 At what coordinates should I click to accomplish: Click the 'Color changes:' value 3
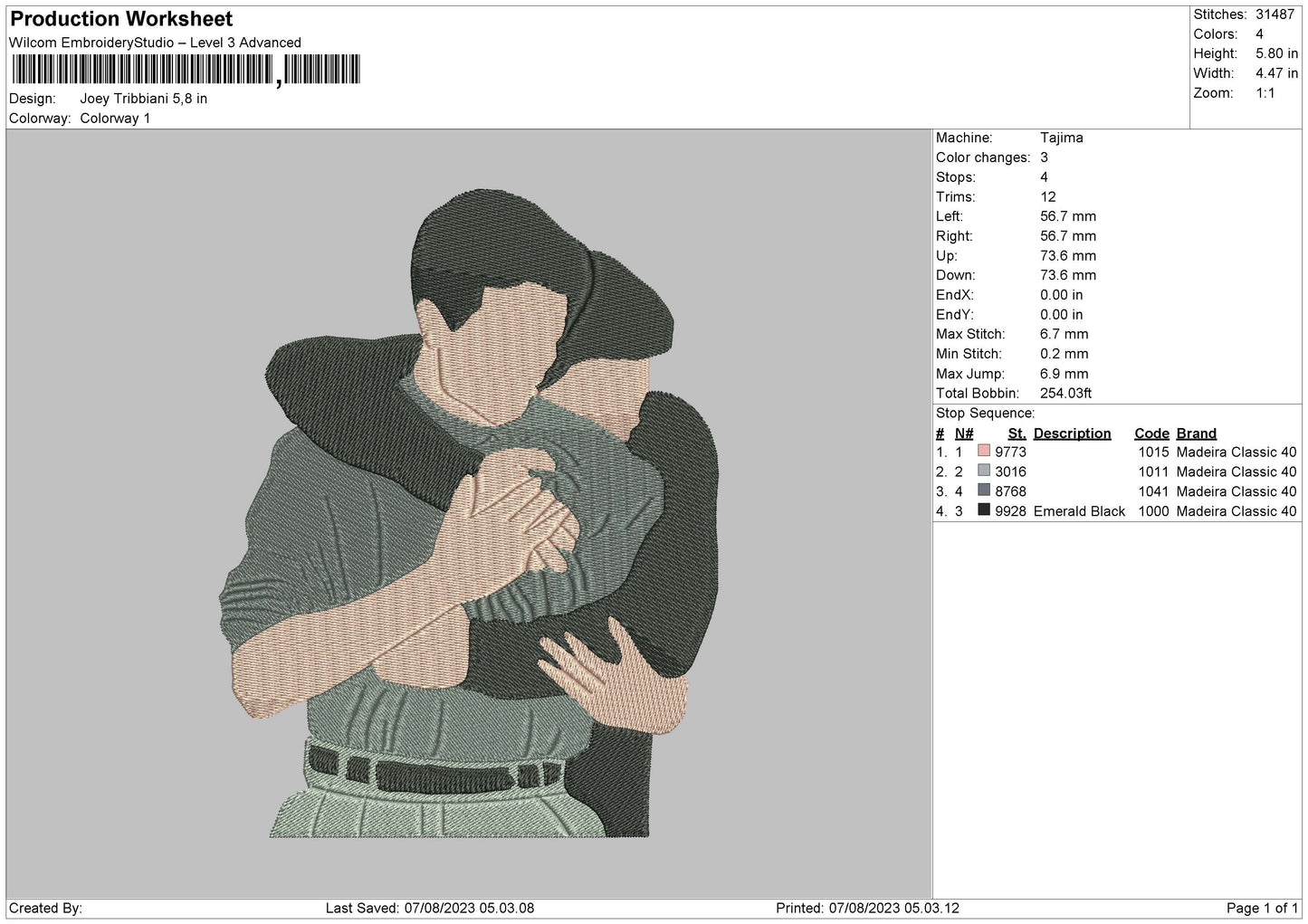pyautogui.click(x=1044, y=157)
